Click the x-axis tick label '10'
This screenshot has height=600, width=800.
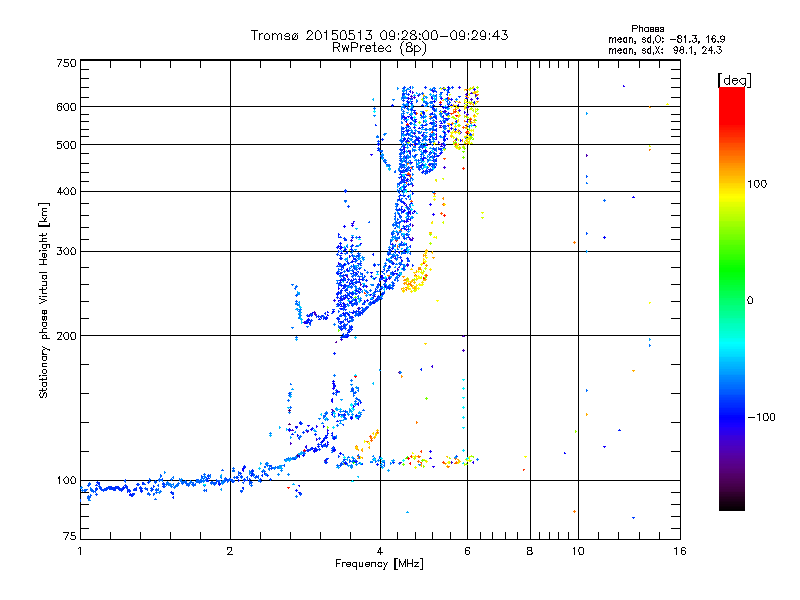[x=578, y=551]
